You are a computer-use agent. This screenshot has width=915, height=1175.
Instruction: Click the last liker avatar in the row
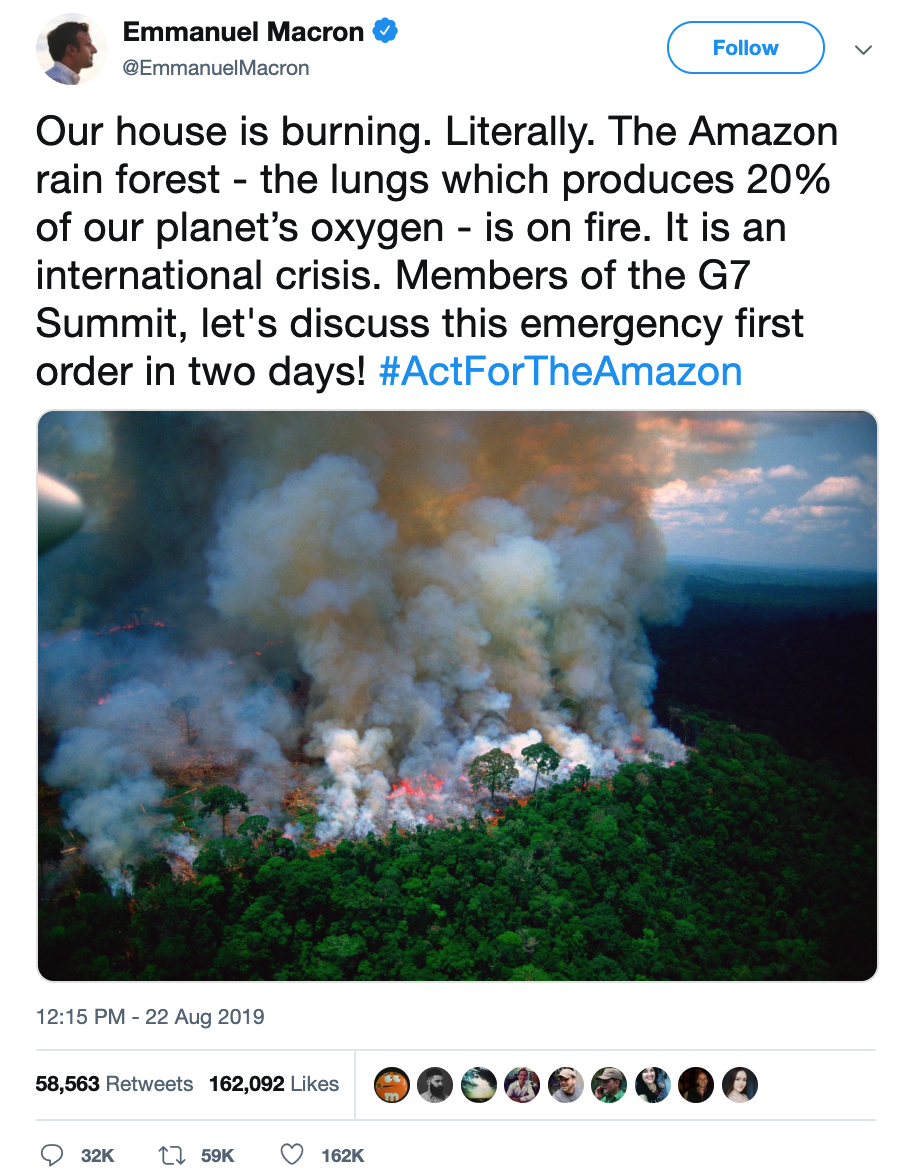pos(739,1084)
